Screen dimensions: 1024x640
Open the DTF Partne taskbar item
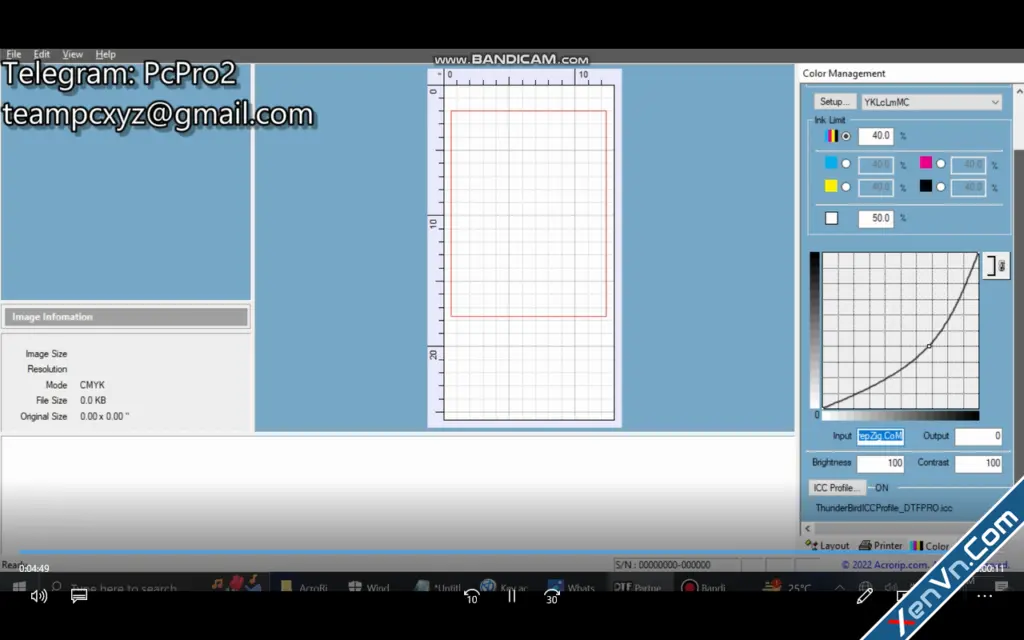(637, 588)
